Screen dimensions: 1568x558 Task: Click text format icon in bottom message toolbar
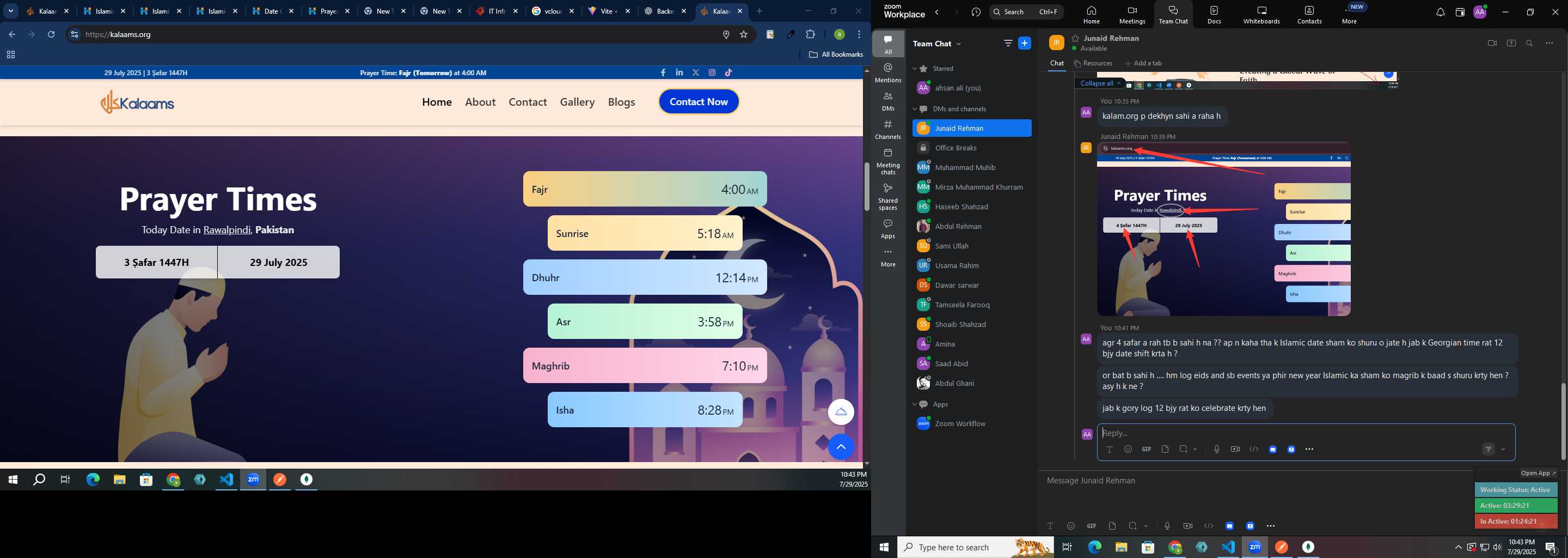coord(1050,526)
